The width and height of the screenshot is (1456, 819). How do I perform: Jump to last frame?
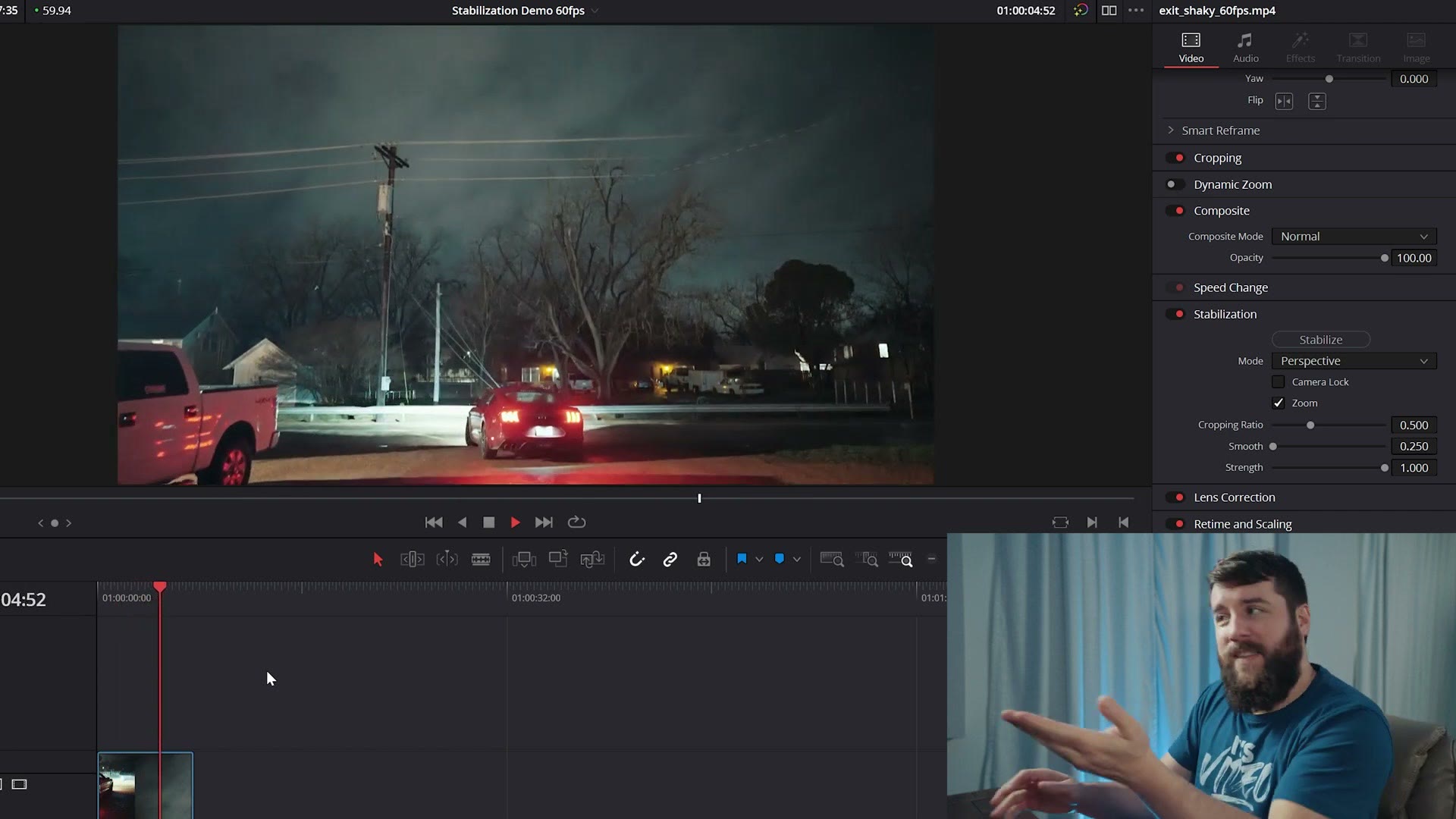tap(544, 522)
